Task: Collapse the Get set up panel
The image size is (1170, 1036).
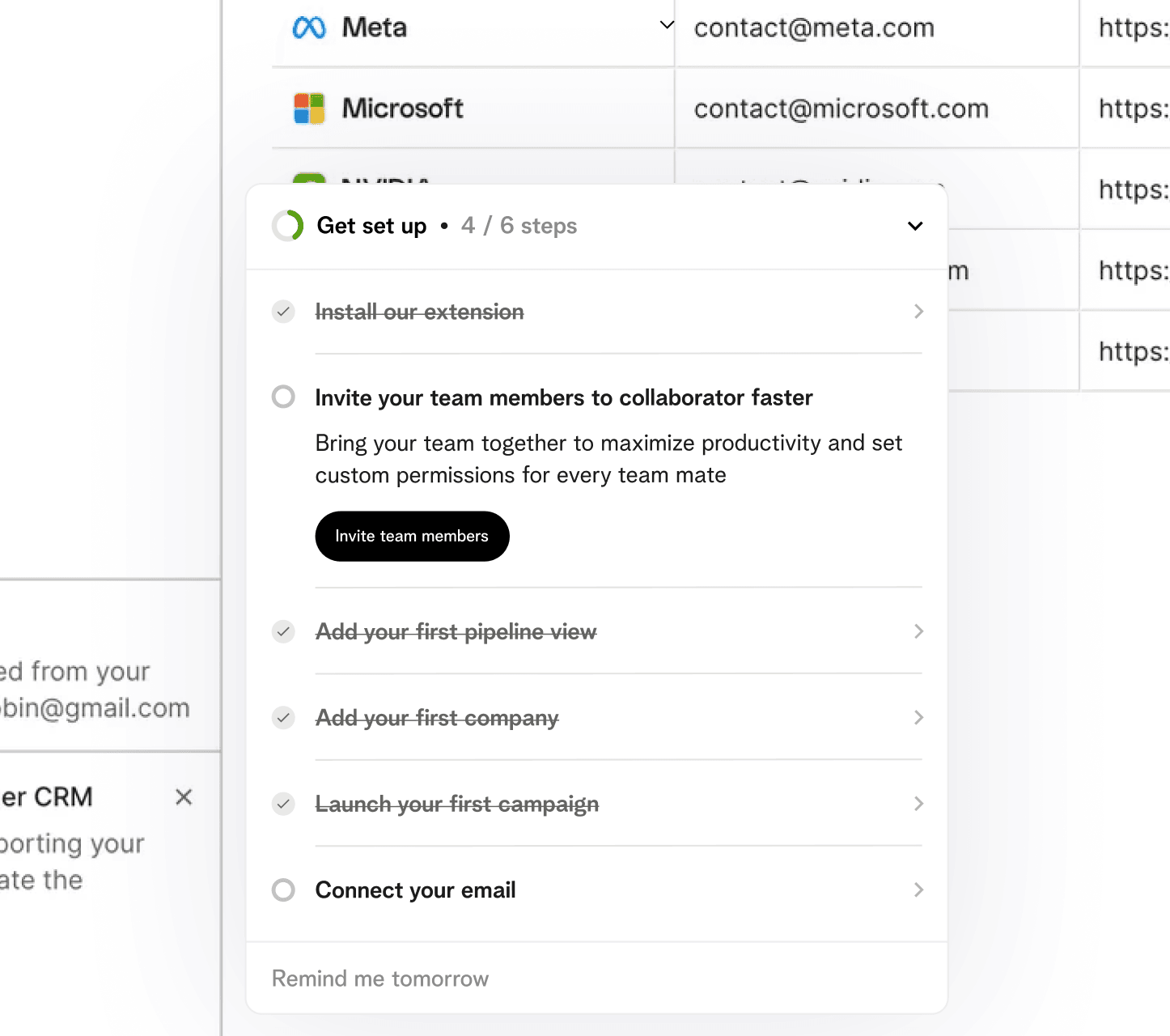Action: tap(914, 226)
